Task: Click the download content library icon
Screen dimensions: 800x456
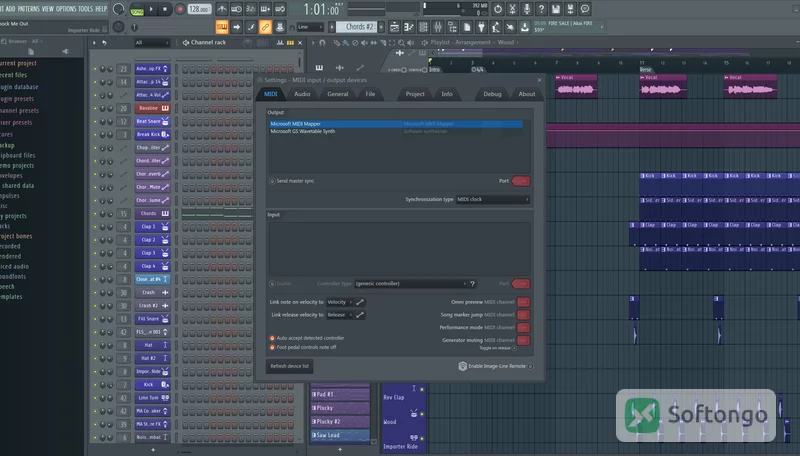Action: (524, 27)
